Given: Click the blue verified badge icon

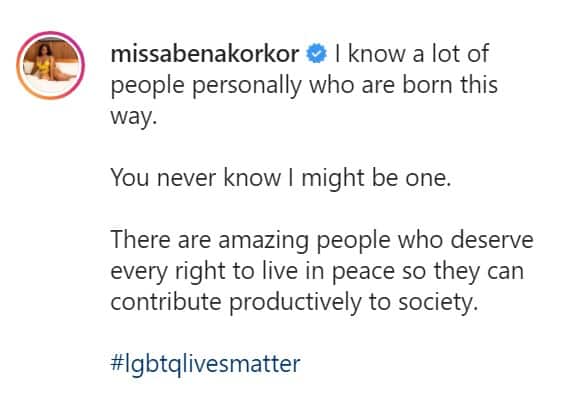Looking at the screenshot, I should tap(316, 54).
